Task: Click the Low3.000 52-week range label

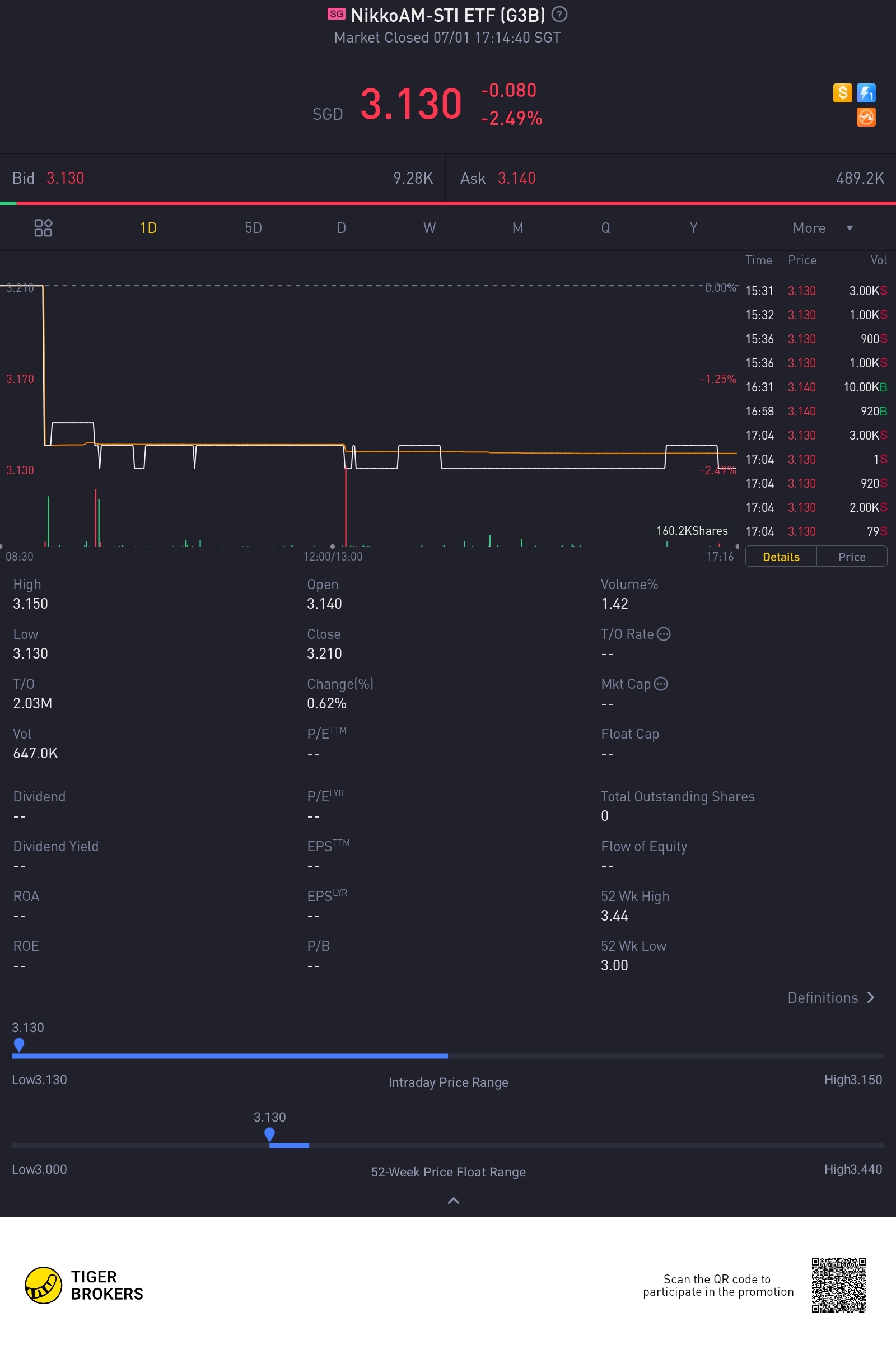Action: (39, 1169)
